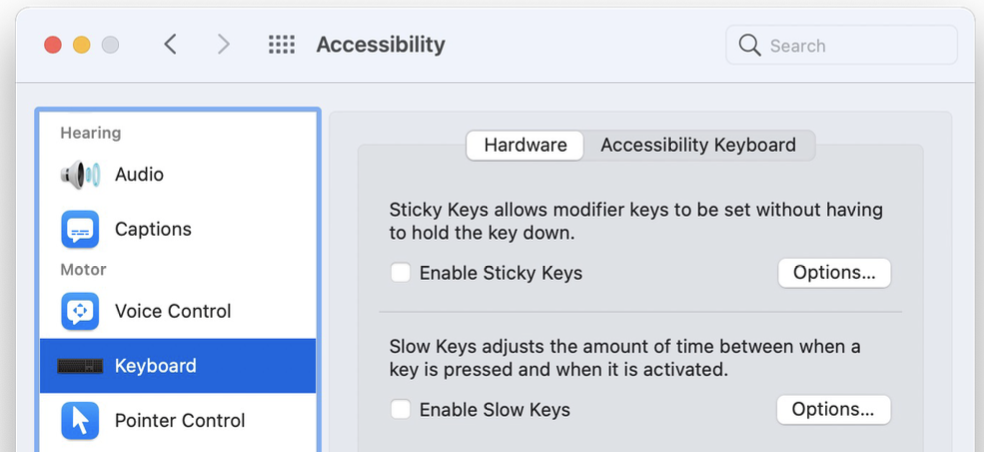
Task: Enable Sticky Keys checkbox
Action: (x=401, y=273)
